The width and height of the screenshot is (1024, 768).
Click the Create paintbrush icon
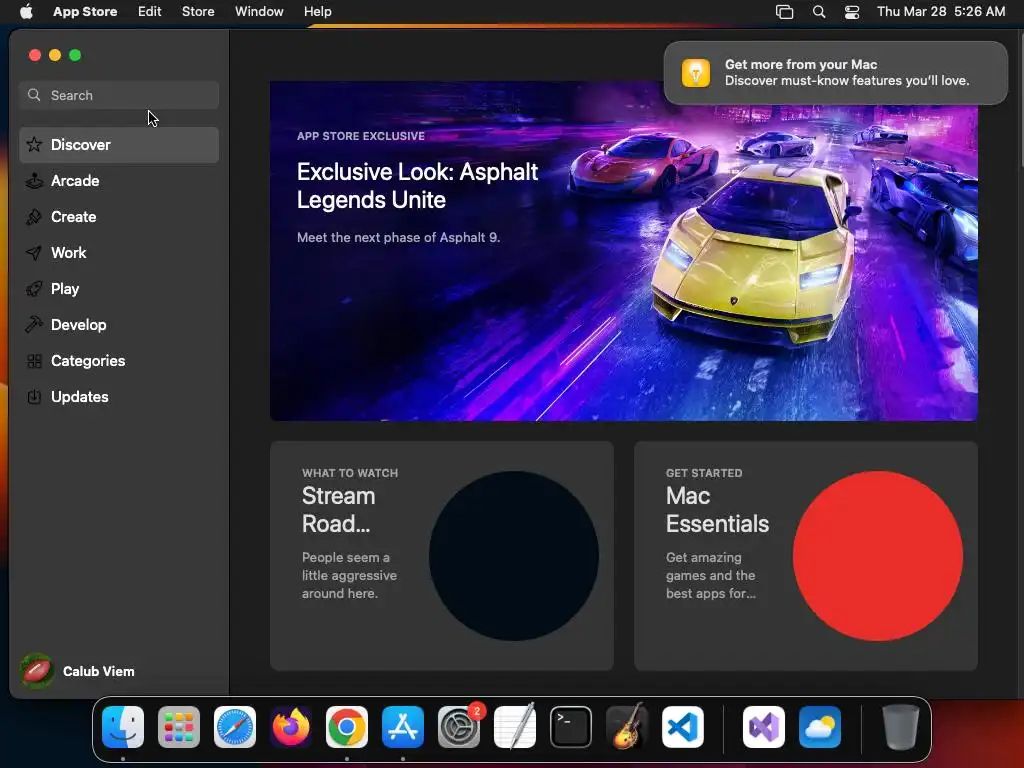click(34, 217)
